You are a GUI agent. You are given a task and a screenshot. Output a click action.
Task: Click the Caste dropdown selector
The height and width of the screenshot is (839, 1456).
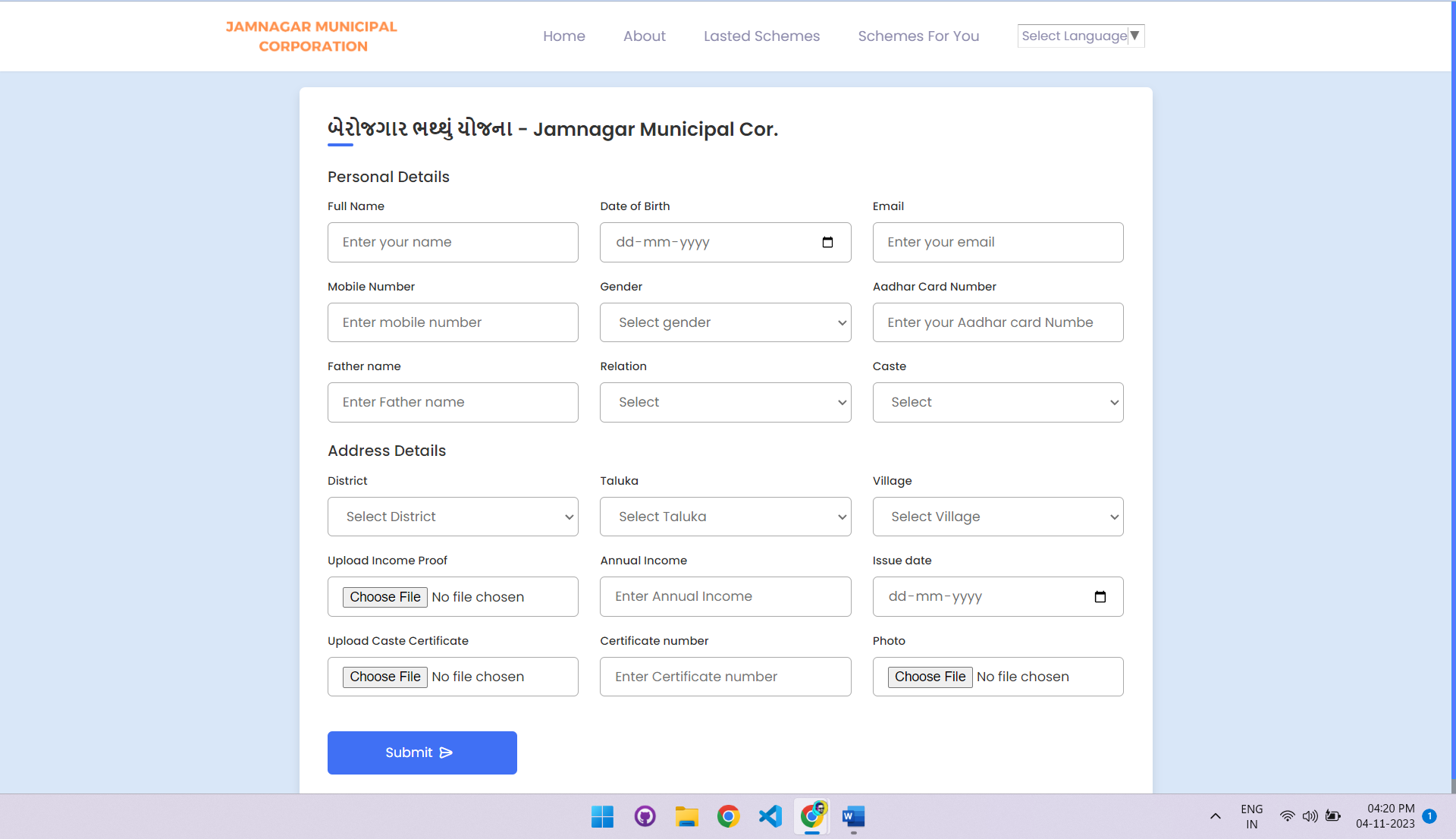point(997,402)
